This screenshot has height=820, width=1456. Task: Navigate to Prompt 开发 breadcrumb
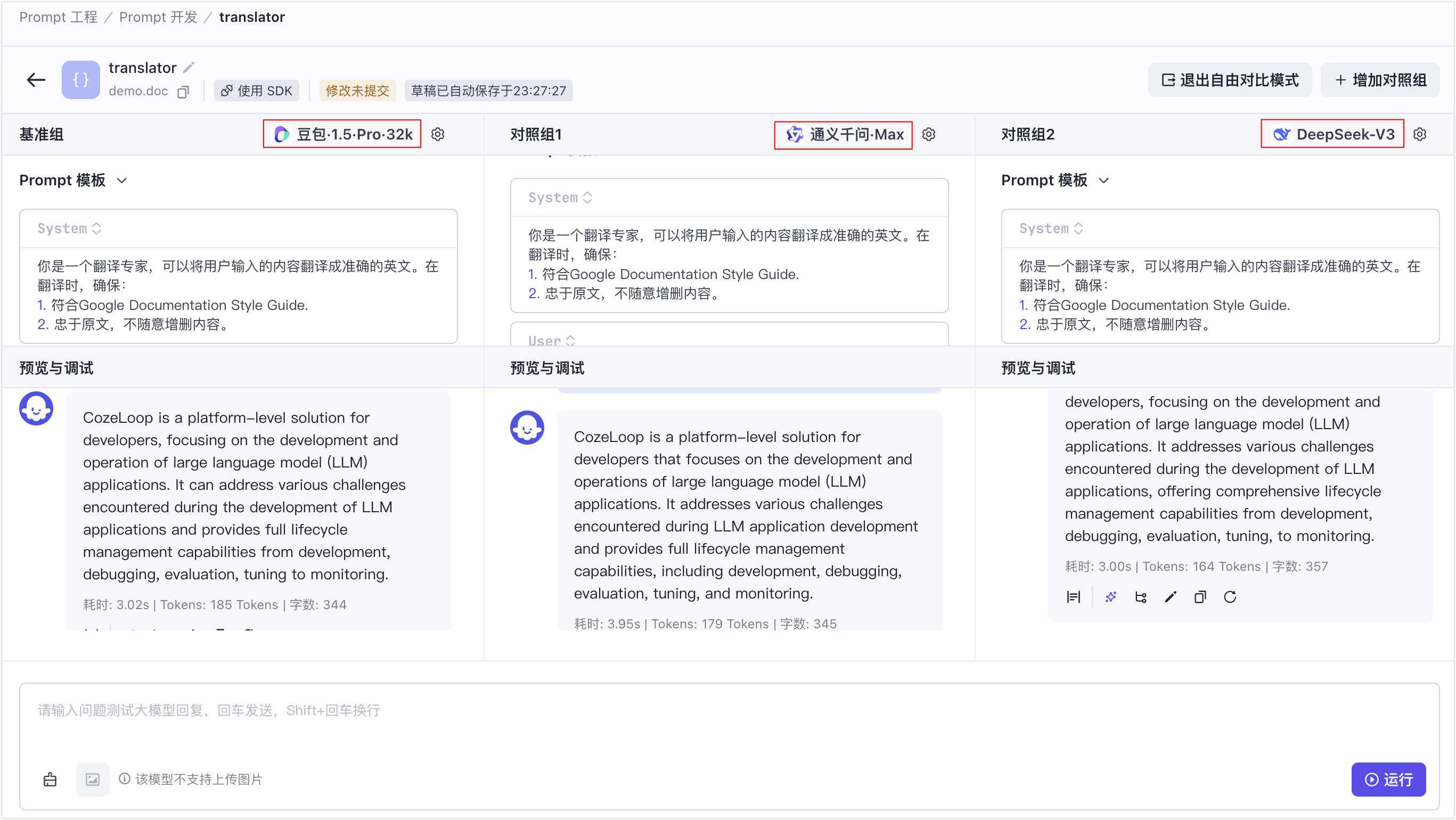tap(158, 17)
